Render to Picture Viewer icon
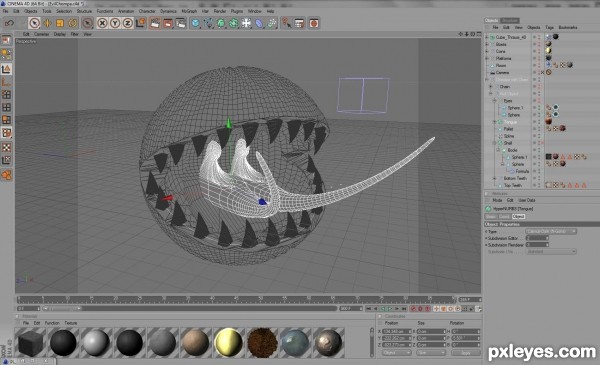 click(168, 23)
